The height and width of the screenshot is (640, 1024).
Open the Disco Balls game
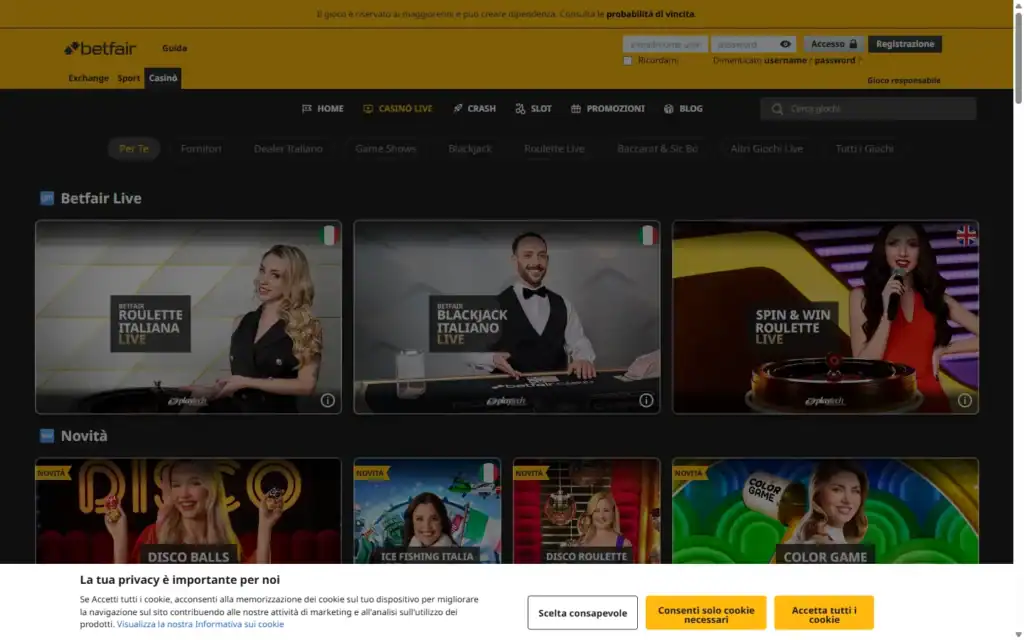[x=188, y=511]
